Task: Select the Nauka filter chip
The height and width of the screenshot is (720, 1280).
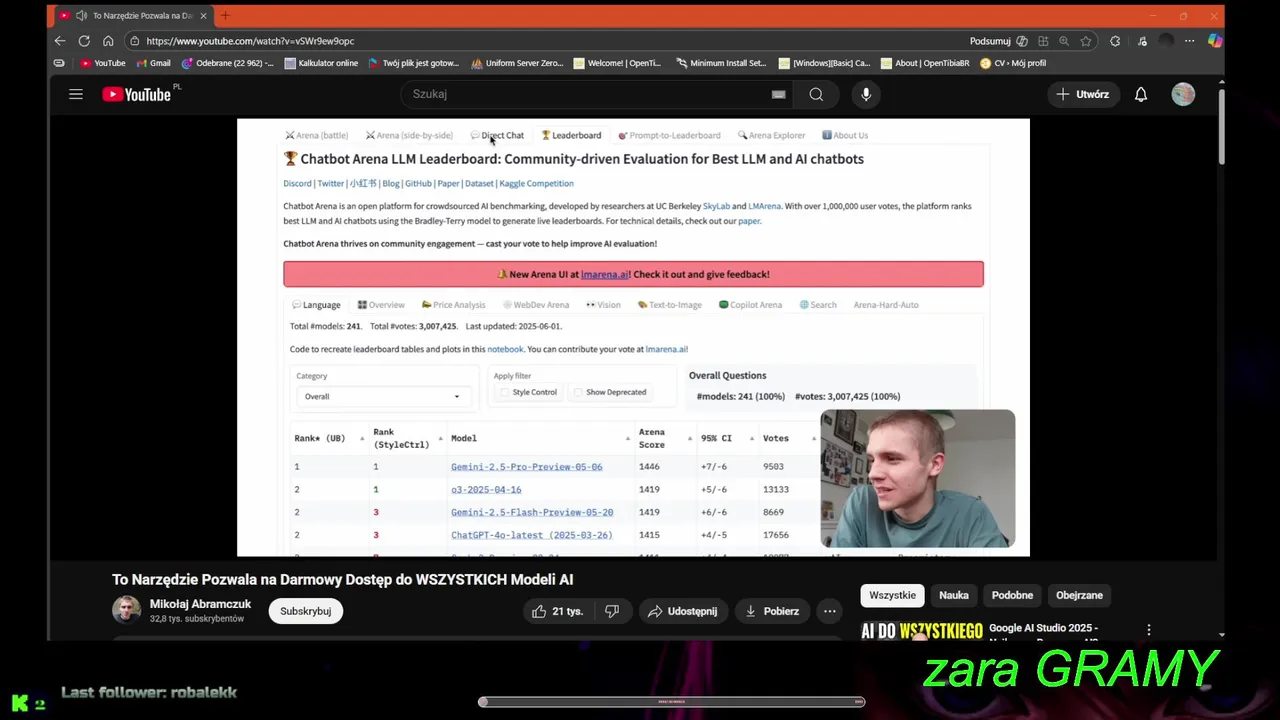Action: pyautogui.click(x=953, y=595)
